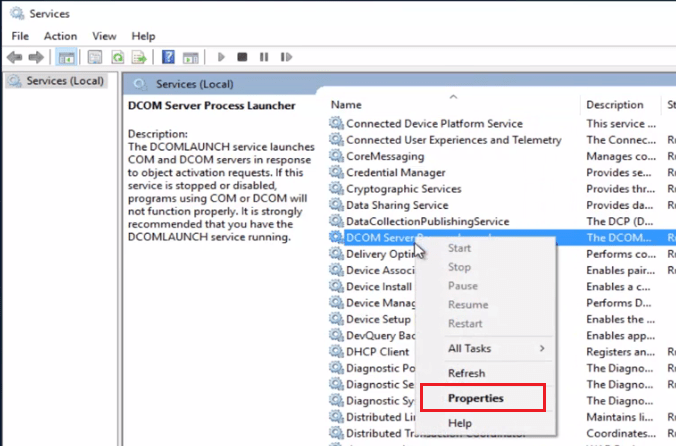Open the Help menu in menu bar

143,36
